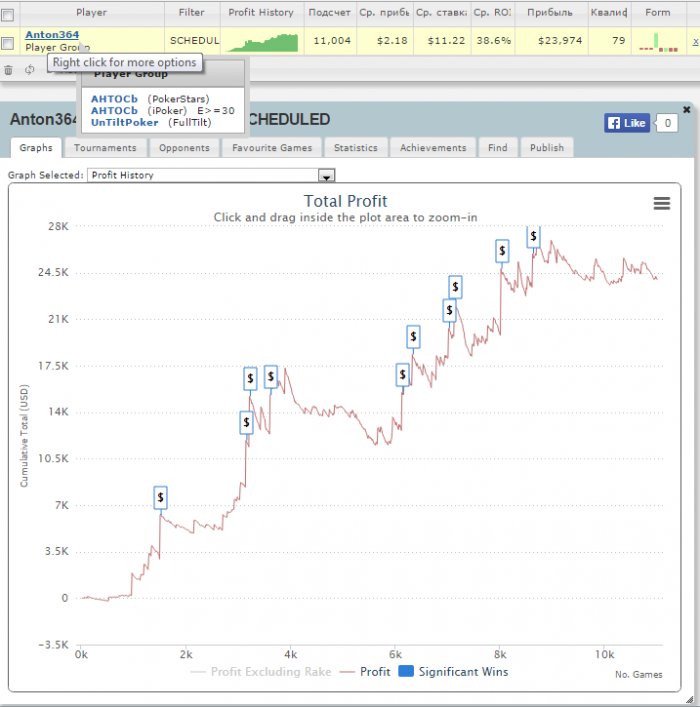Close the player panel with X icon
Screen dimensions: 700x707
coord(686,110)
